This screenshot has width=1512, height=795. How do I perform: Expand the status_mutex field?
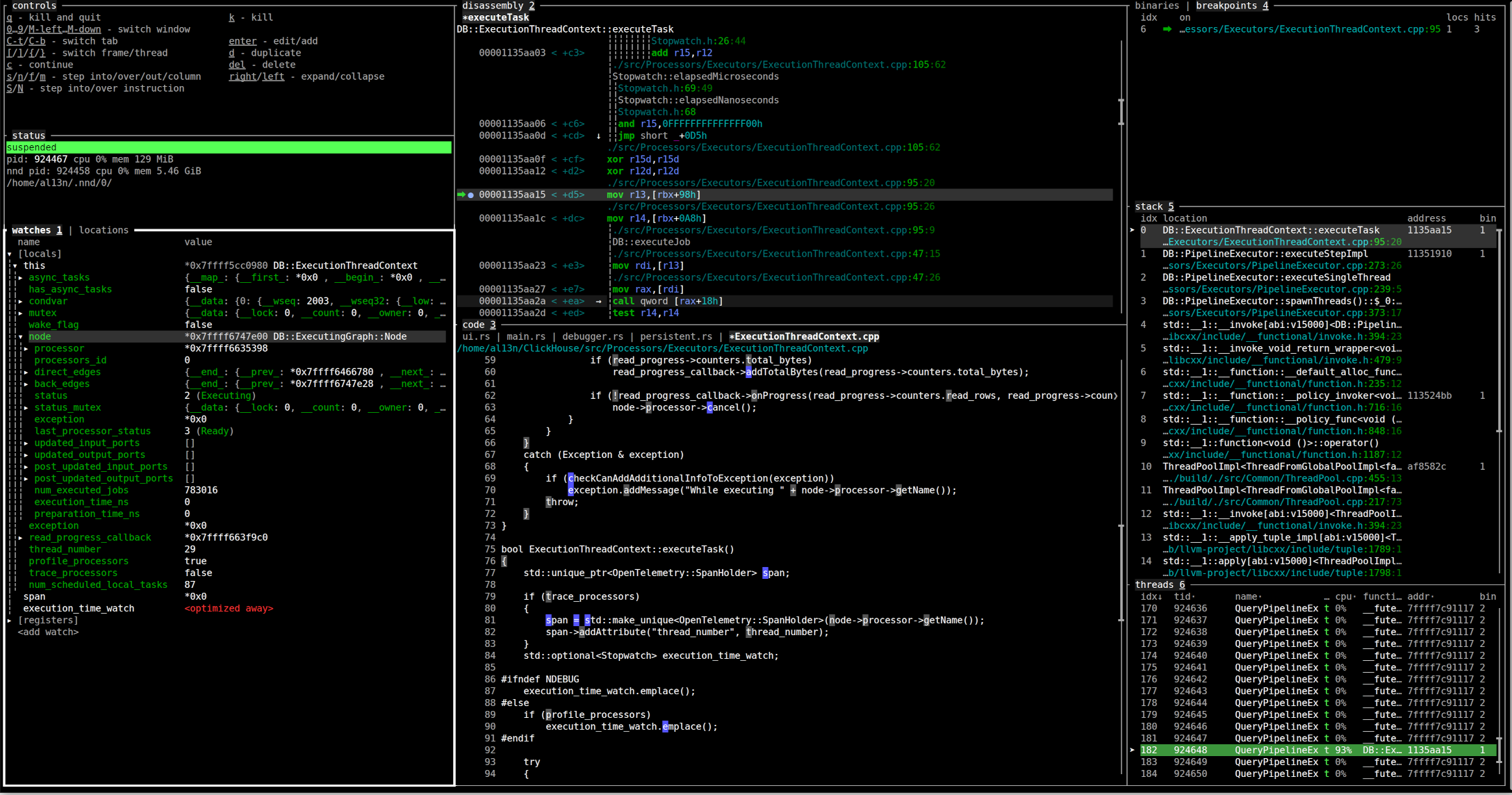pyautogui.click(x=26, y=408)
